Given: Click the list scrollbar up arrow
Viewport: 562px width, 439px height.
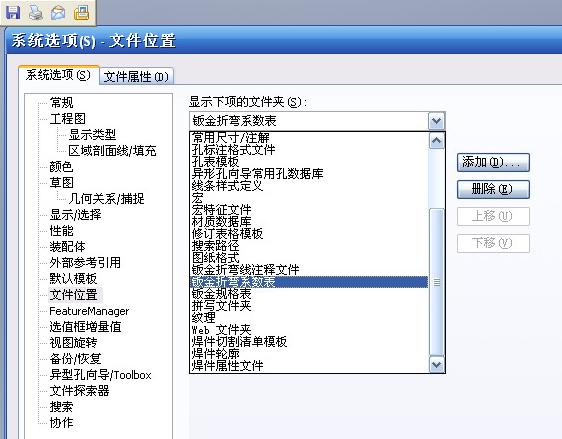Looking at the screenshot, I should click(436, 140).
